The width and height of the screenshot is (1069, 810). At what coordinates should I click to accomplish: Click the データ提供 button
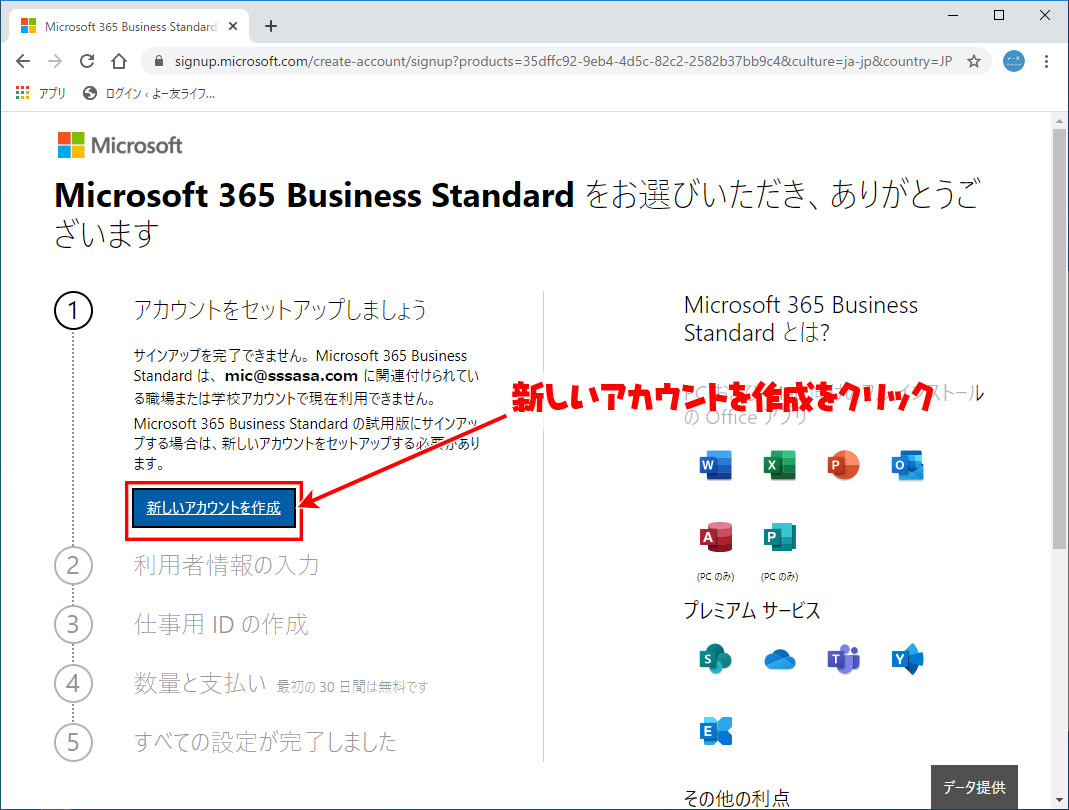coord(974,788)
